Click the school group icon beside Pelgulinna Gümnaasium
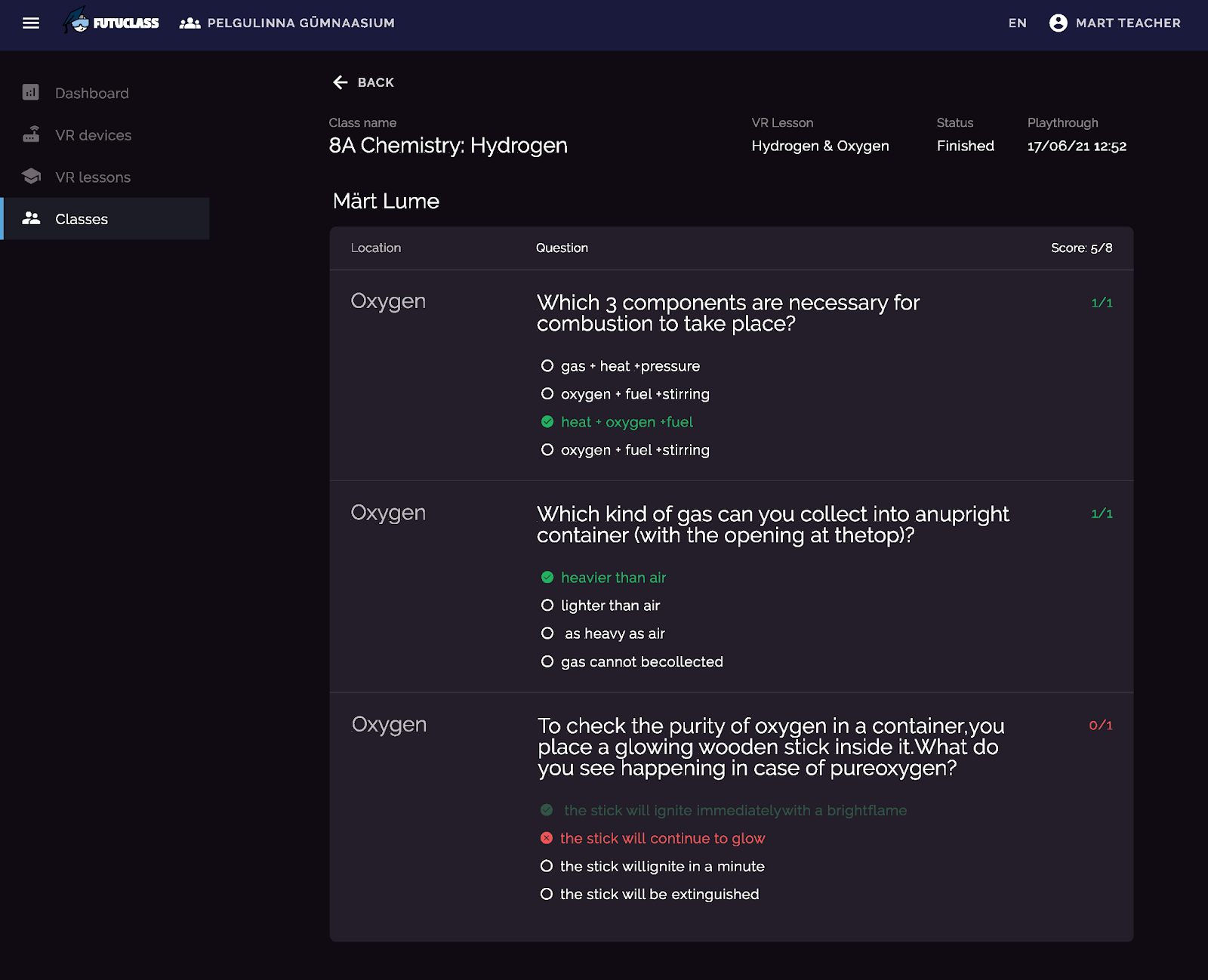Viewport: 1208px width, 980px height. [x=190, y=23]
